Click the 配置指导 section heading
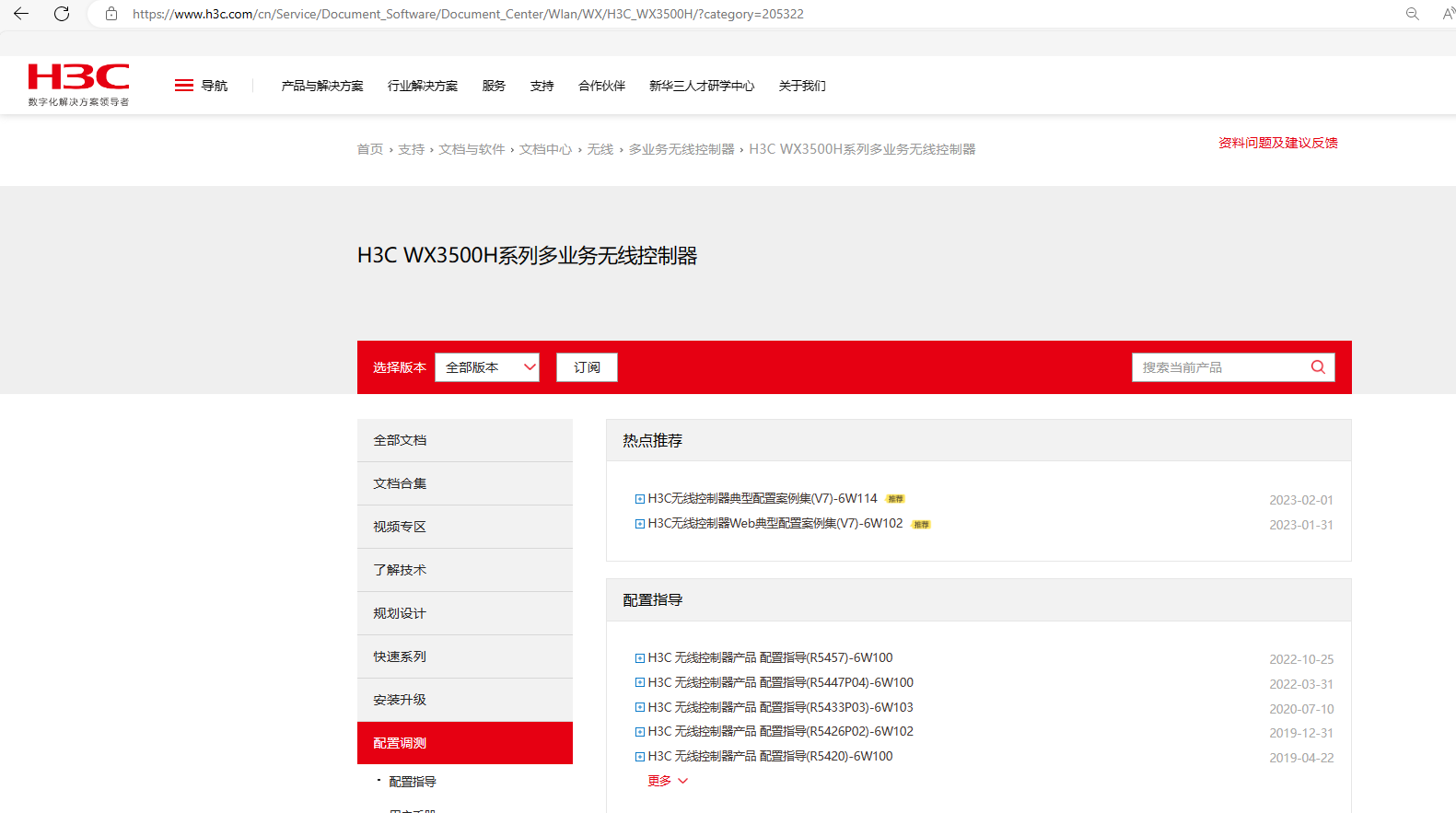Viewport: 1456px width, 813px height. [x=652, y=600]
